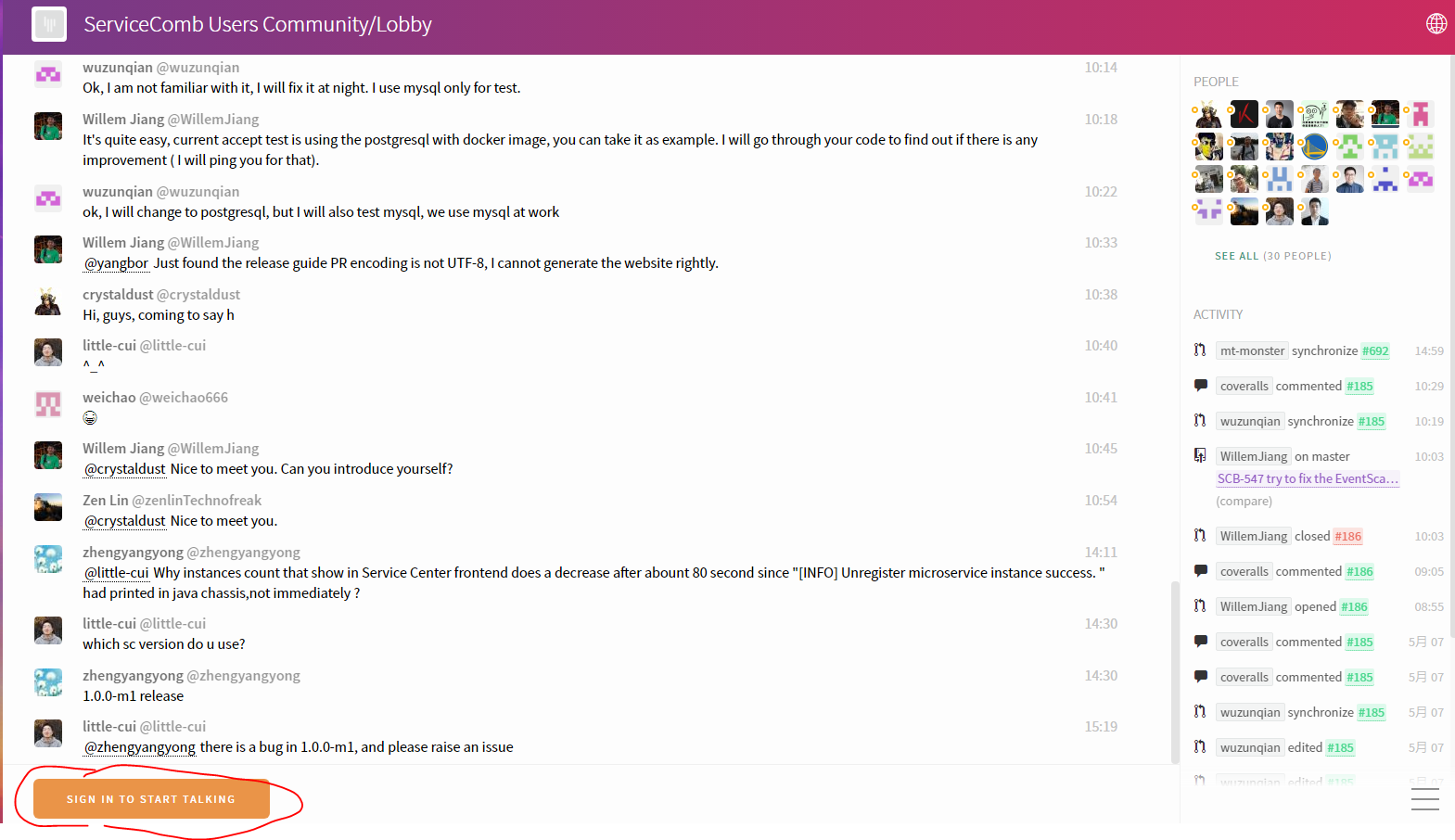Select the red K avatar in People
The height and width of the screenshot is (840, 1455).
coord(1244,114)
